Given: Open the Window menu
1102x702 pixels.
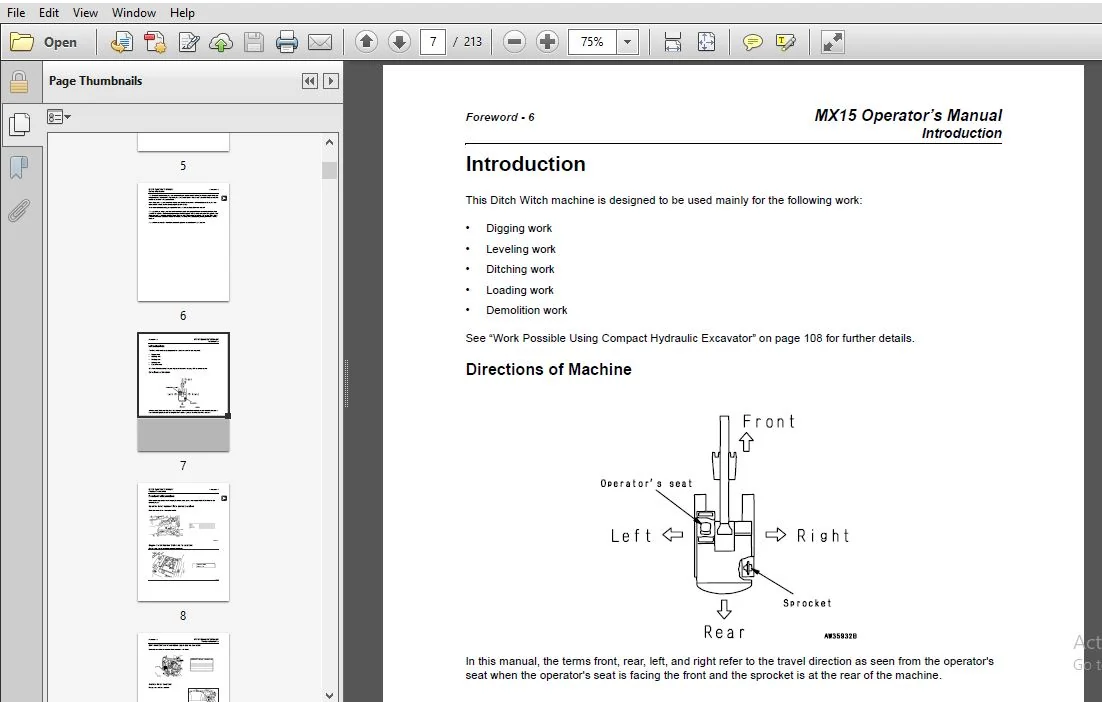Looking at the screenshot, I should pos(134,13).
